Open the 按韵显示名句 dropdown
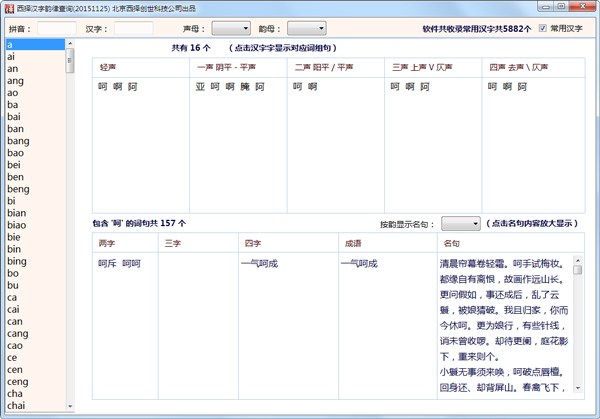This screenshot has height=419, width=600. tap(461, 223)
